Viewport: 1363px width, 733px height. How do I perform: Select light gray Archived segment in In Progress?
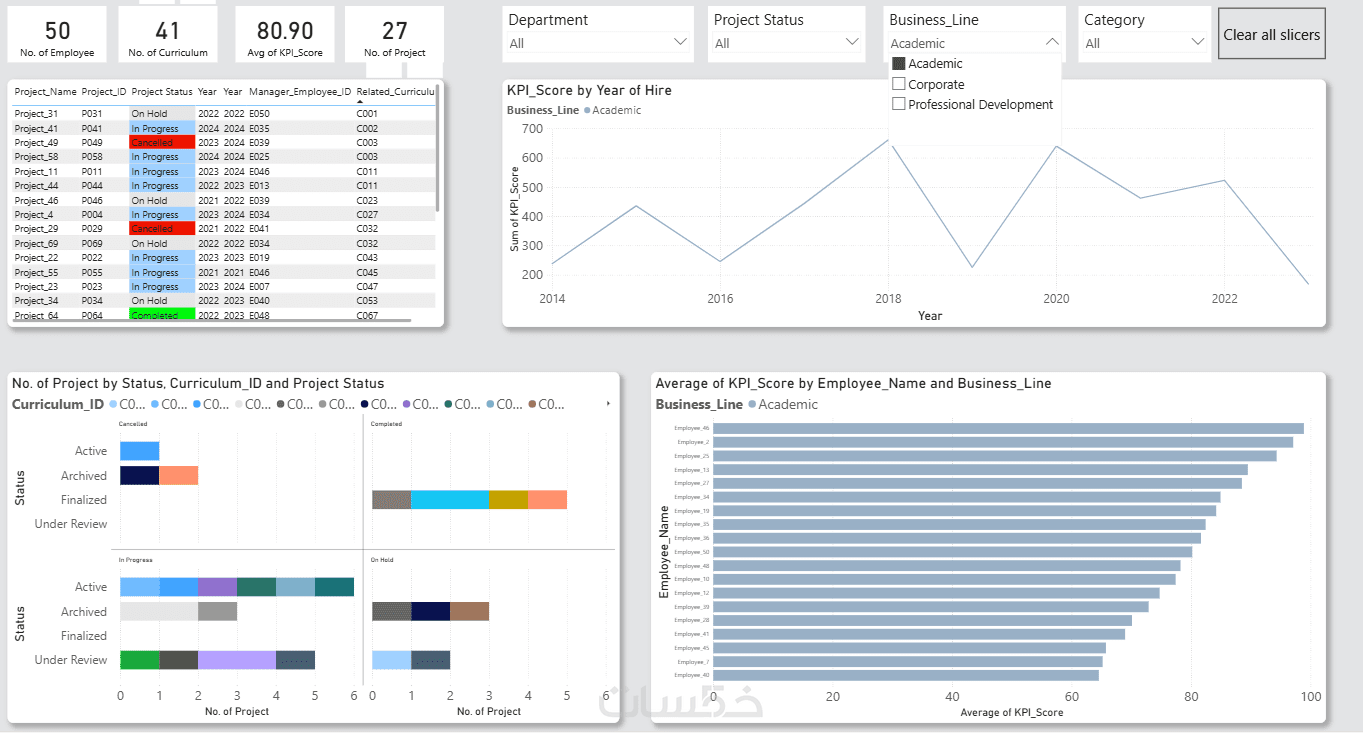click(159, 611)
